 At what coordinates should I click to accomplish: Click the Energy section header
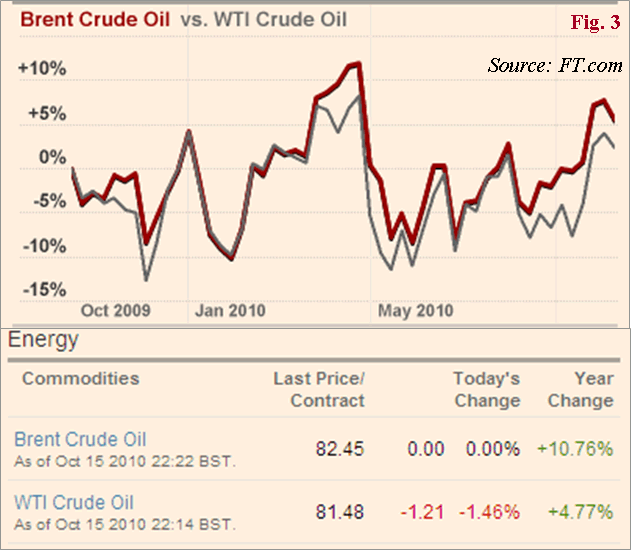tap(43, 340)
